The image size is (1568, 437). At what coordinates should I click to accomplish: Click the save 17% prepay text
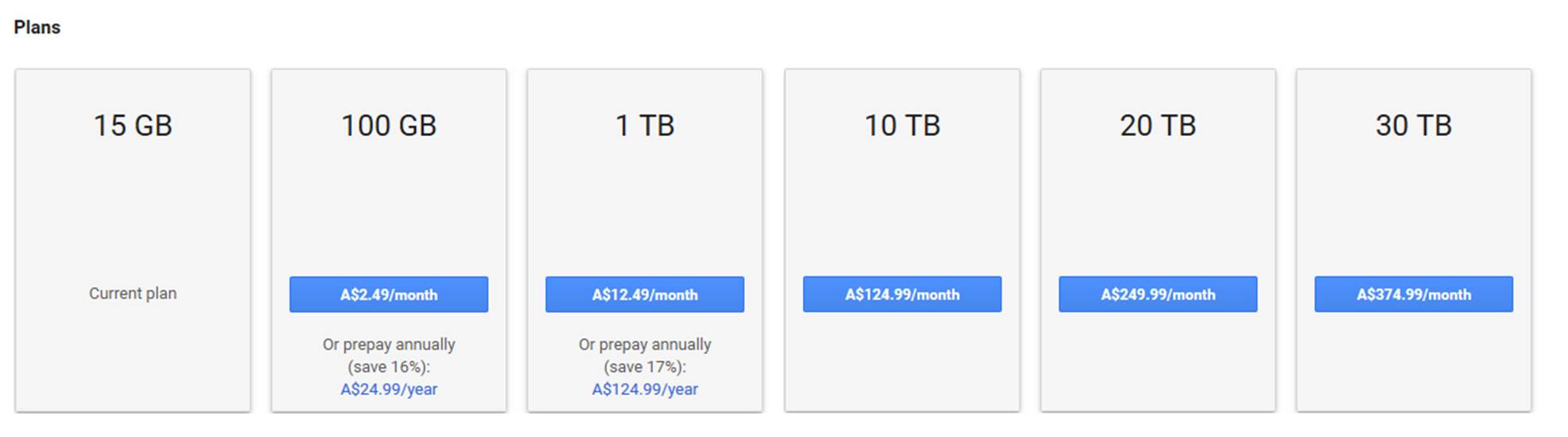(645, 367)
